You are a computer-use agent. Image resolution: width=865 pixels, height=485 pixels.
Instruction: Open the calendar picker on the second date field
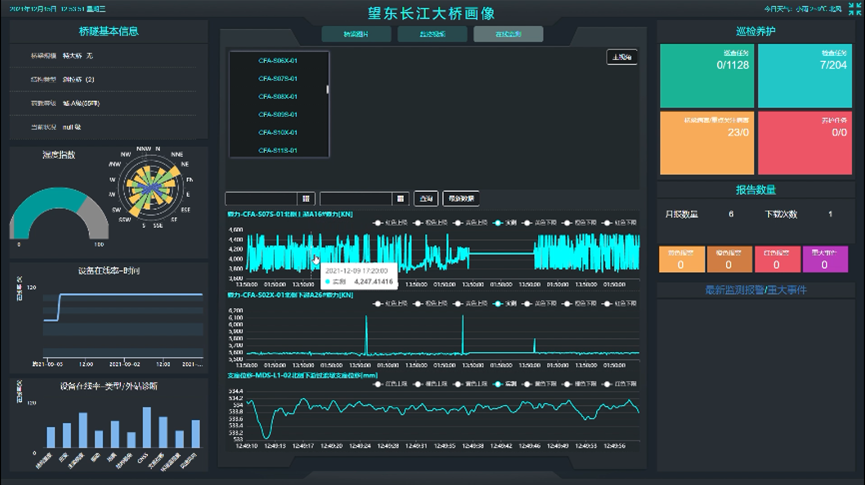[x=401, y=198]
